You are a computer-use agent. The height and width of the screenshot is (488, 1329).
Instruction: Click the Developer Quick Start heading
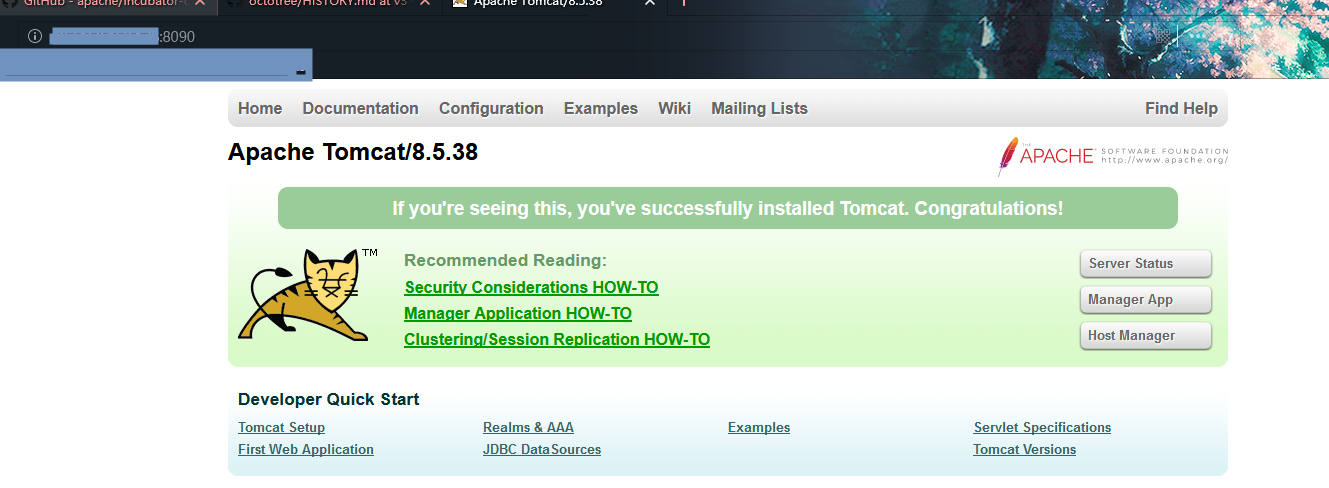pyautogui.click(x=329, y=400)
